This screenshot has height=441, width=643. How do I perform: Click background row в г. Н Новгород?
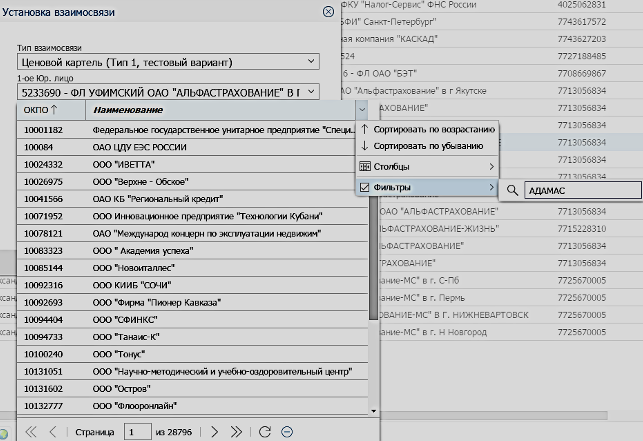click(433, 332)
